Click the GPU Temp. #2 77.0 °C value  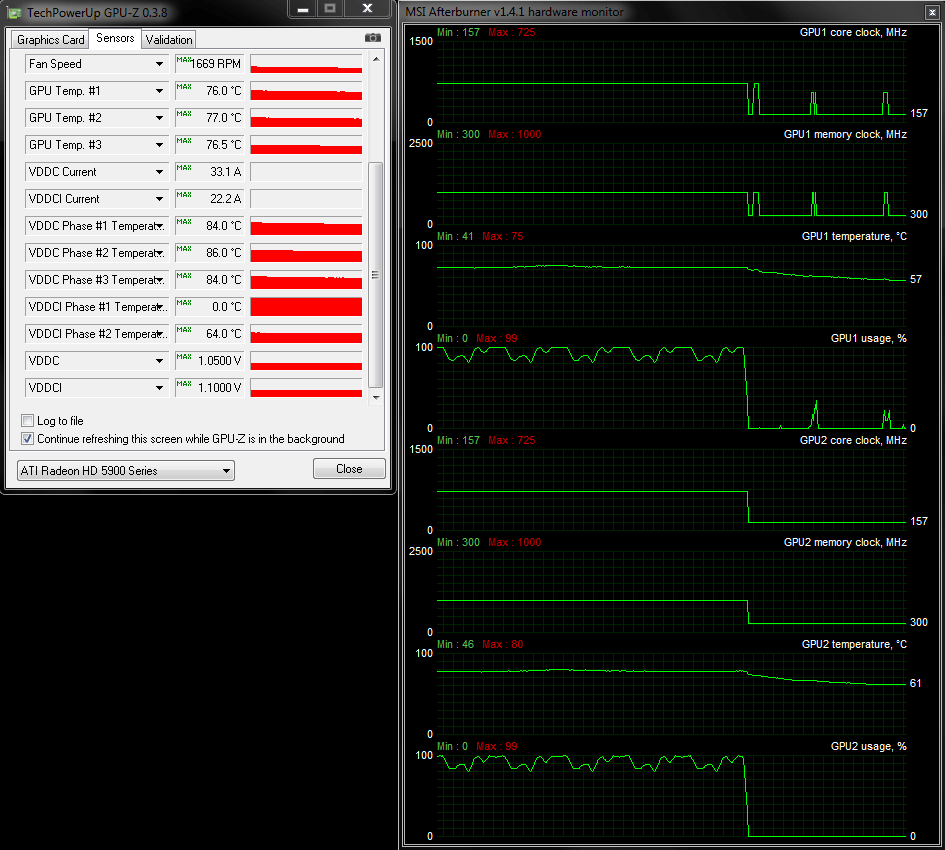click(210, 118)
